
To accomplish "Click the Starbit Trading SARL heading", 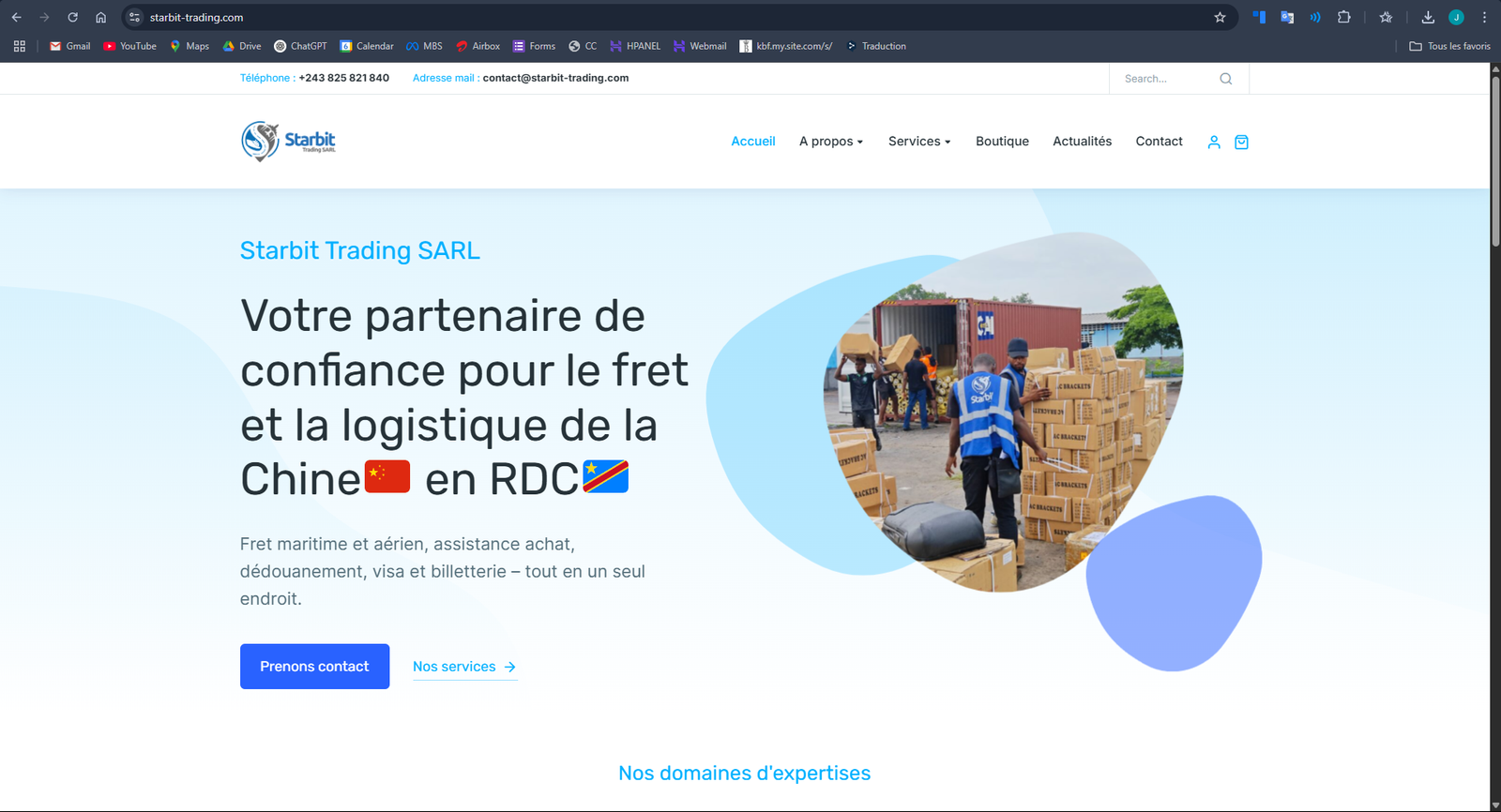I will click(359, 250).
